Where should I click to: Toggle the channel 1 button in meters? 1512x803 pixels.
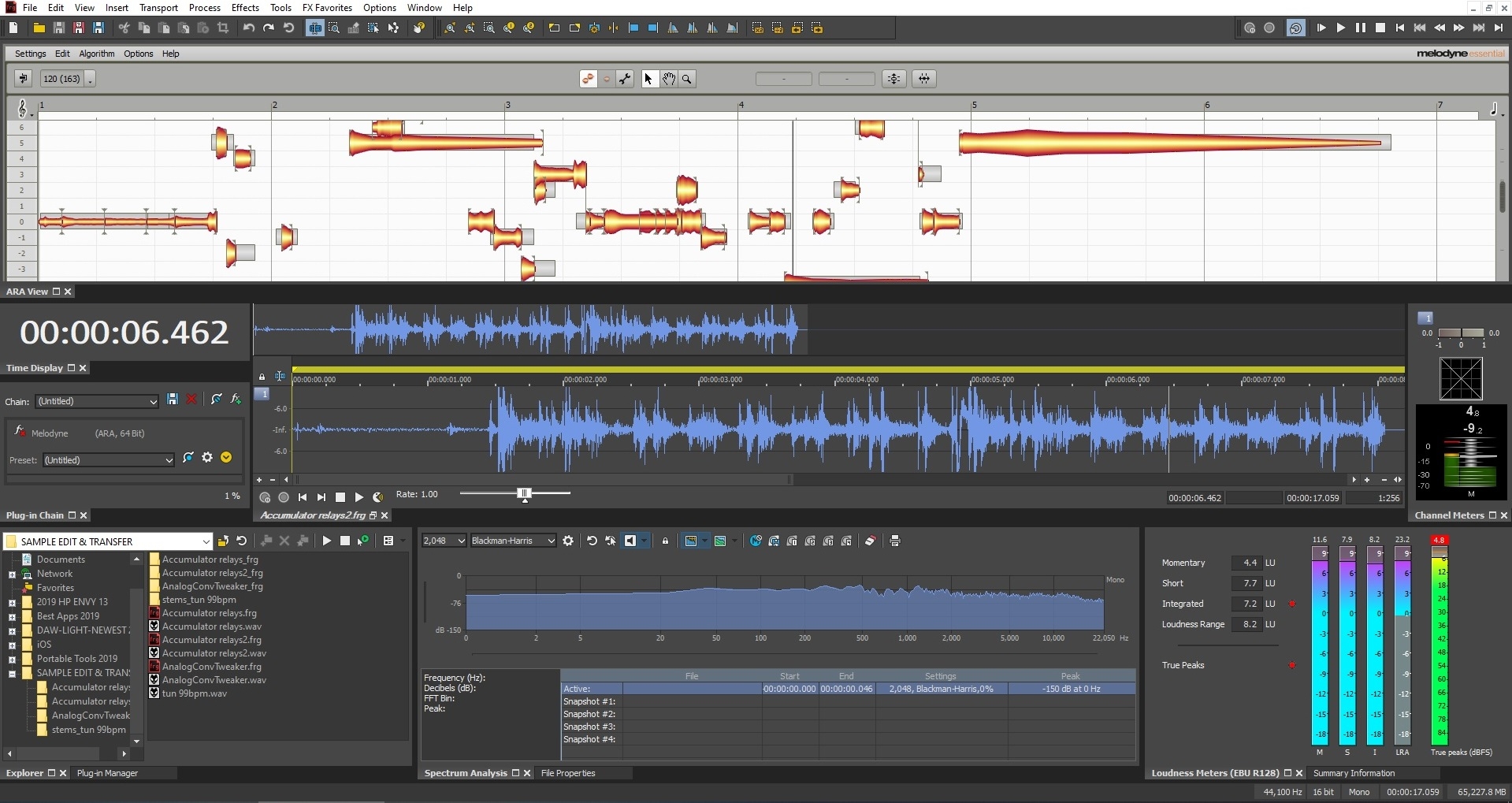pos(1425,318)
